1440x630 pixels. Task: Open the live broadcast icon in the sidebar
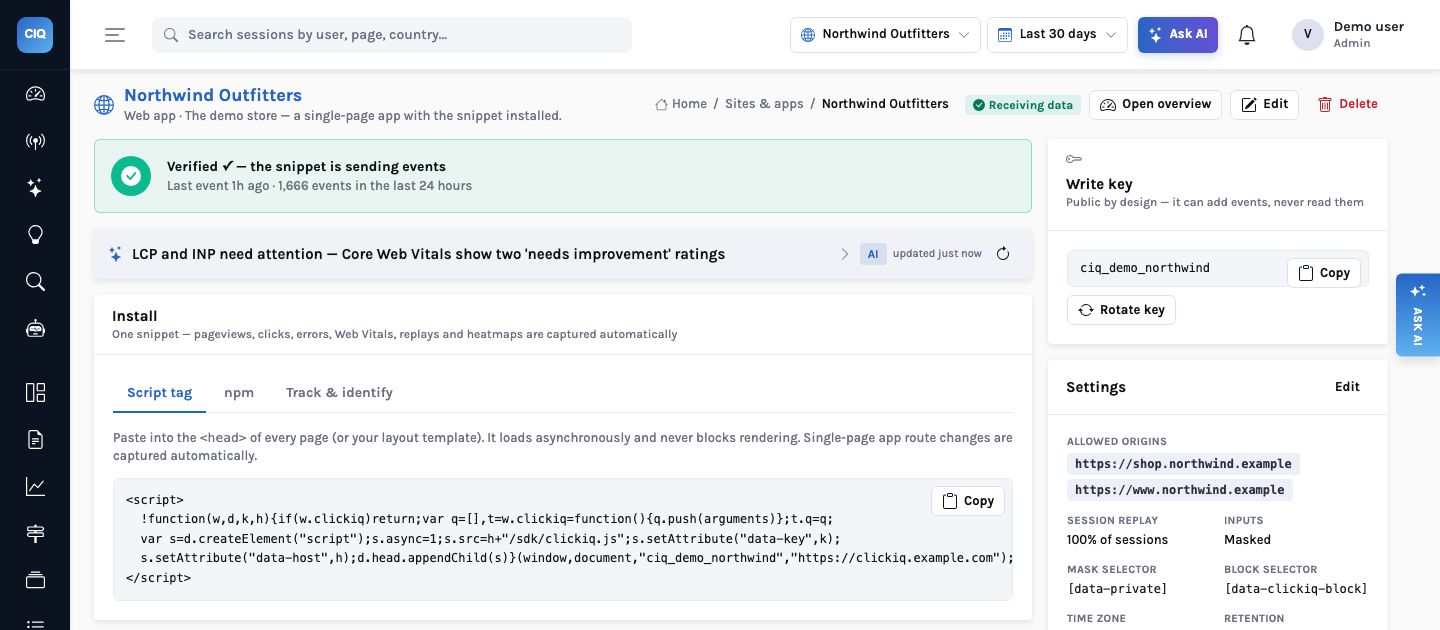[x=35, y=141]
